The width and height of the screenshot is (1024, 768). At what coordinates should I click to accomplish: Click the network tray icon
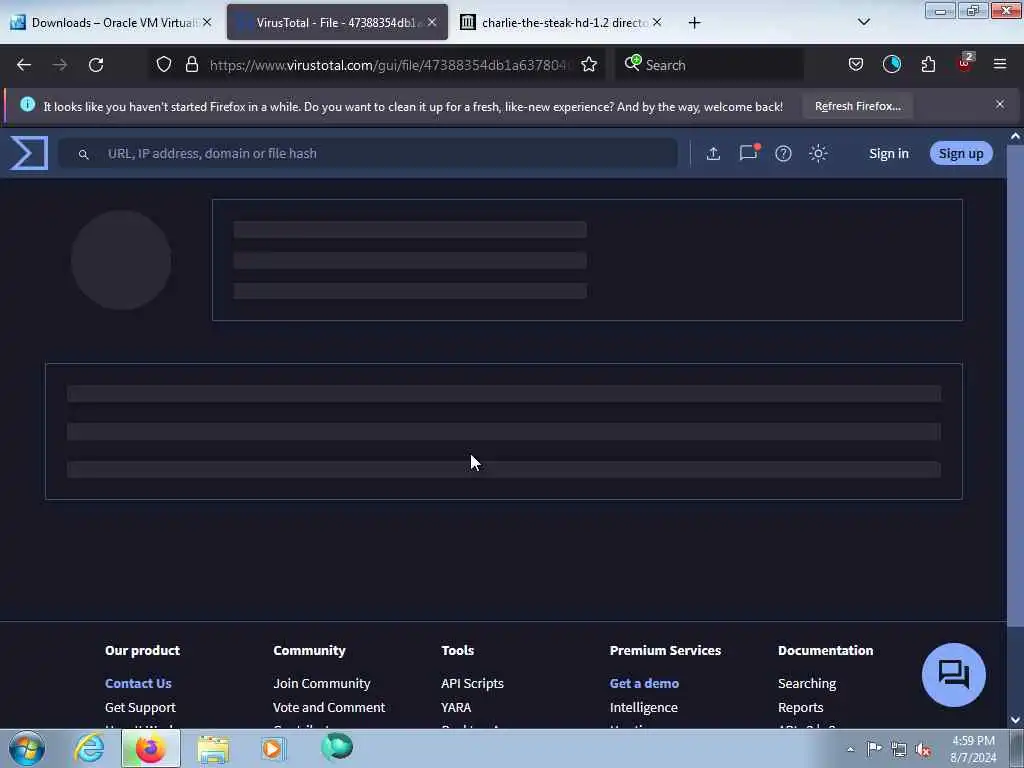pos(899,749)
